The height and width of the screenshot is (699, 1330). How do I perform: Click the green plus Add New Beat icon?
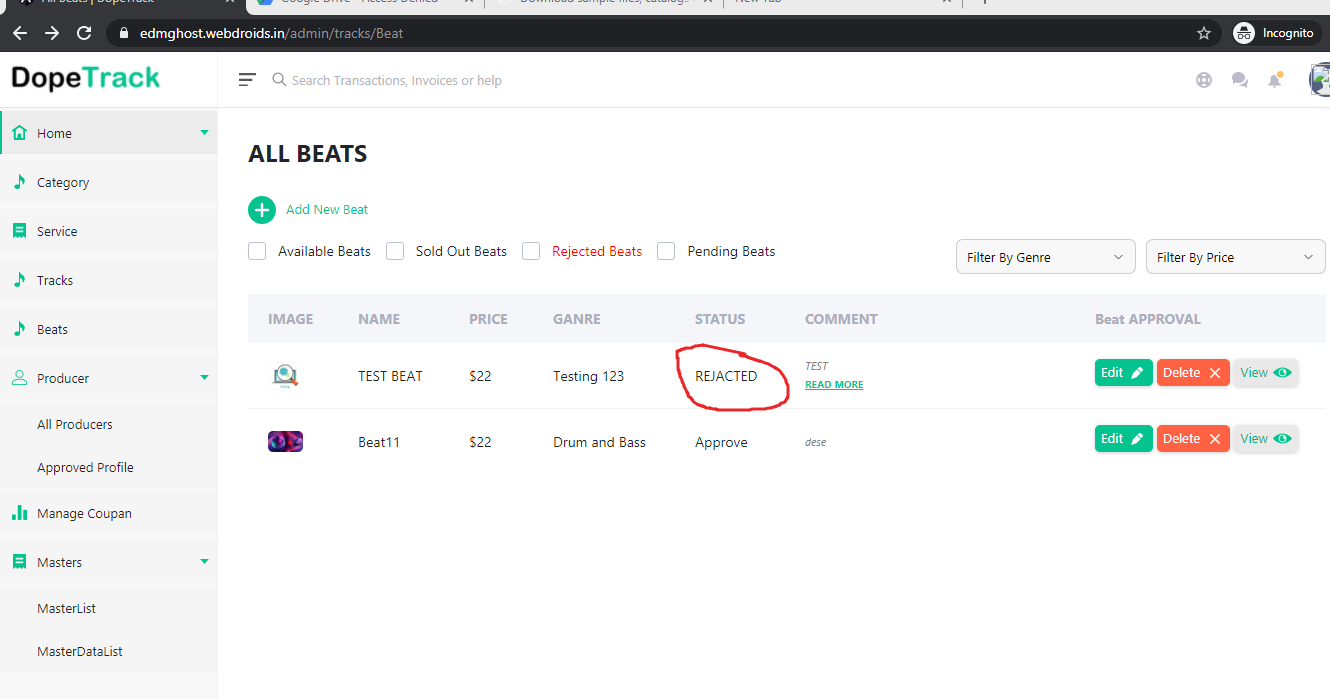pyautogui.click(x=261, y=210)
